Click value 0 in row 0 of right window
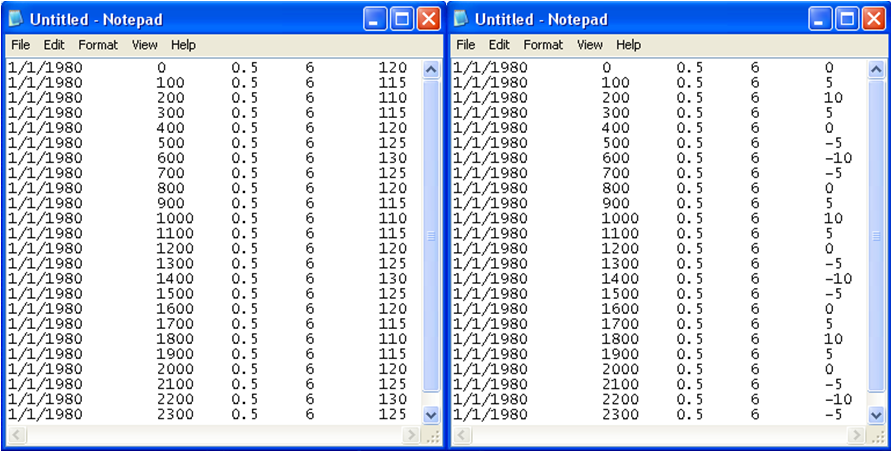 (x=829, y=68)
